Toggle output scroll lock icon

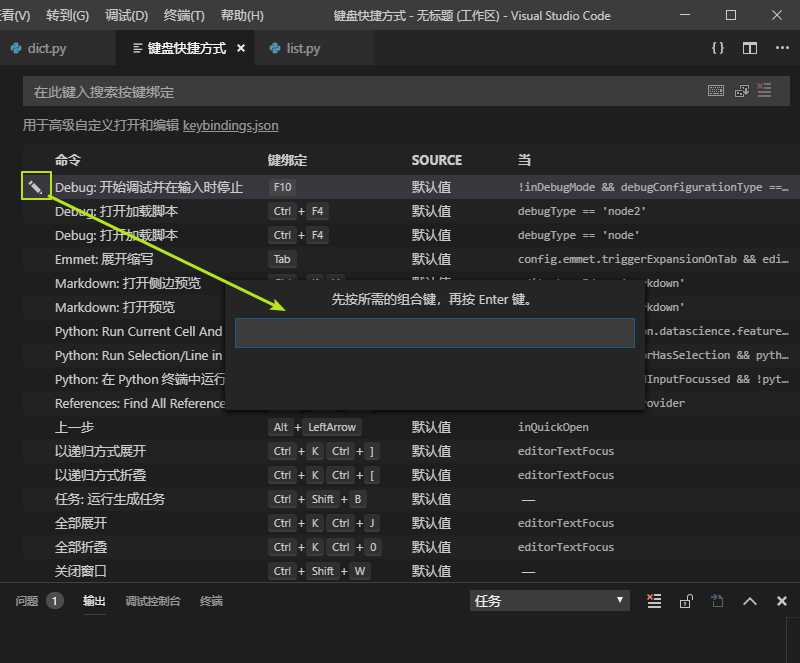pyautogui.click(x=686, y=601)
